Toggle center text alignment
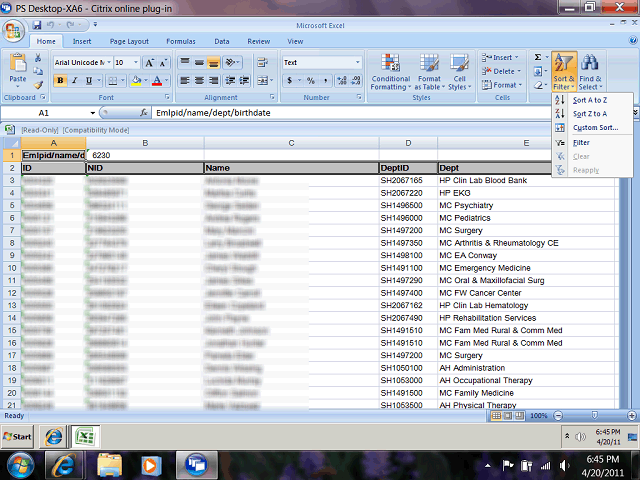 [198, 81]
